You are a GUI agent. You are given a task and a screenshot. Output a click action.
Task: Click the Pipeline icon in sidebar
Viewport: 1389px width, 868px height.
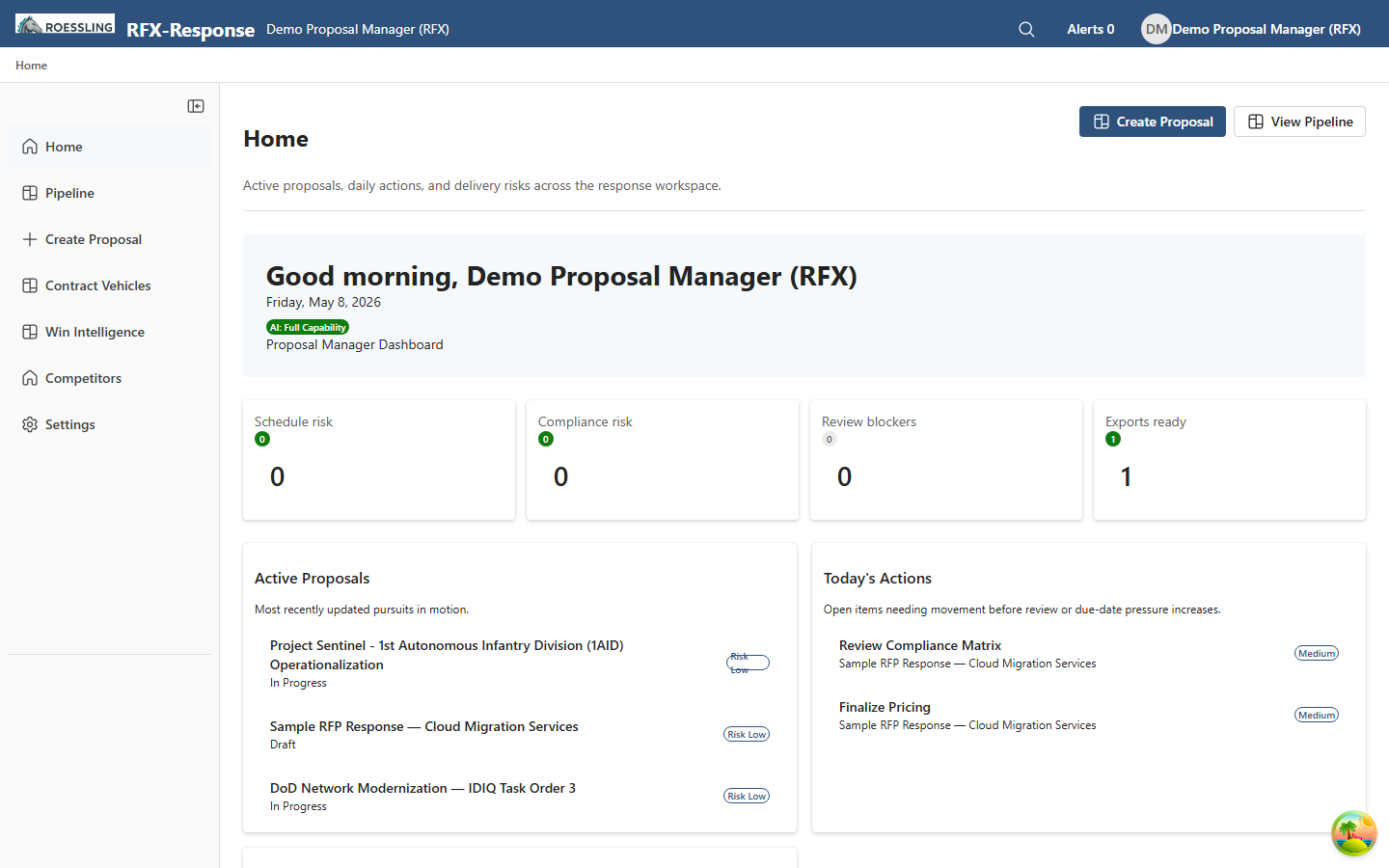pyautogui.click(x=30, y=193)
